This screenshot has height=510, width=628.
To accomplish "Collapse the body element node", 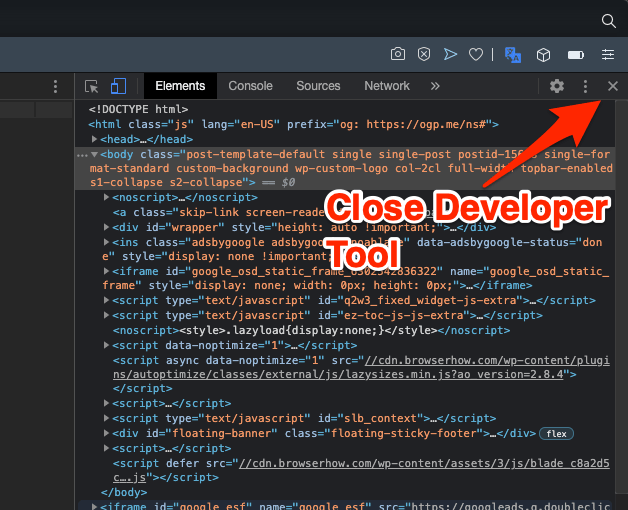I will coord(94,155).
